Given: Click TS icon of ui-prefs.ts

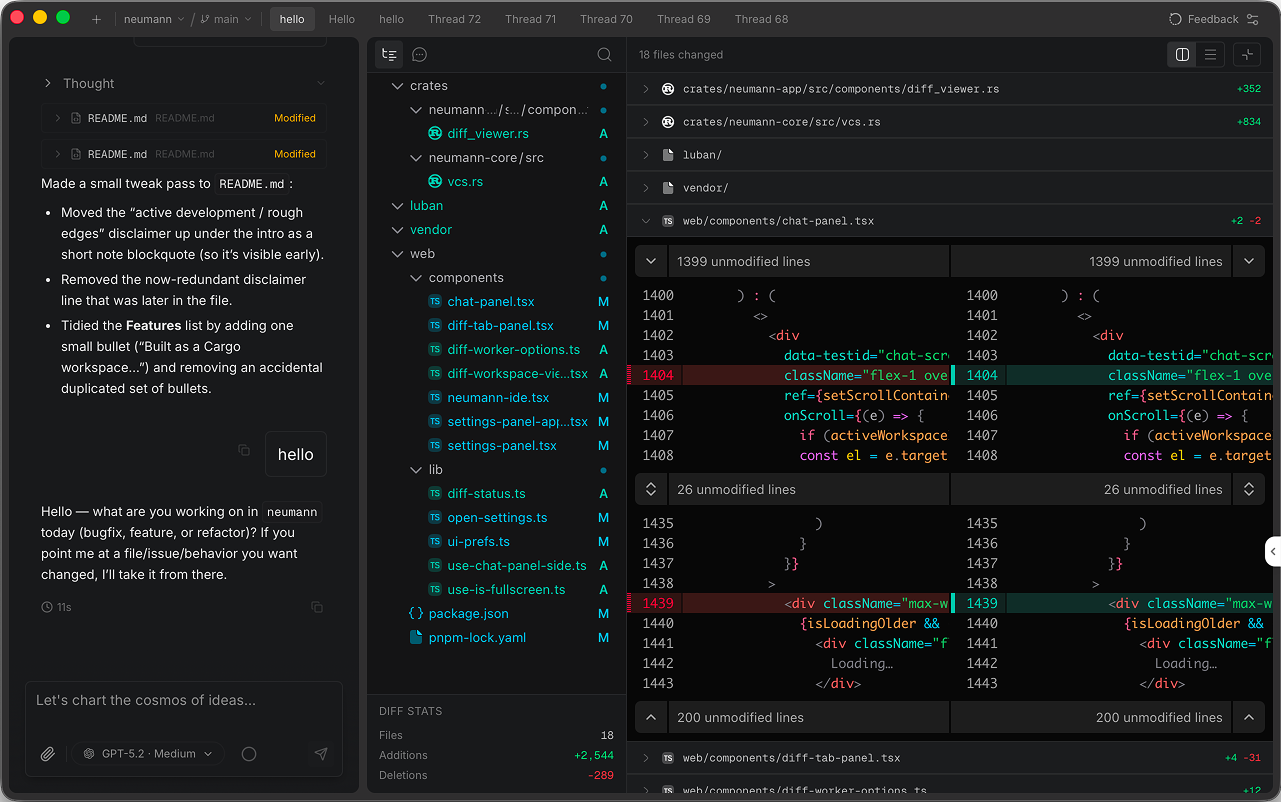Looking at the screenshot, I should pyautogui.click(x=435, y=542).
